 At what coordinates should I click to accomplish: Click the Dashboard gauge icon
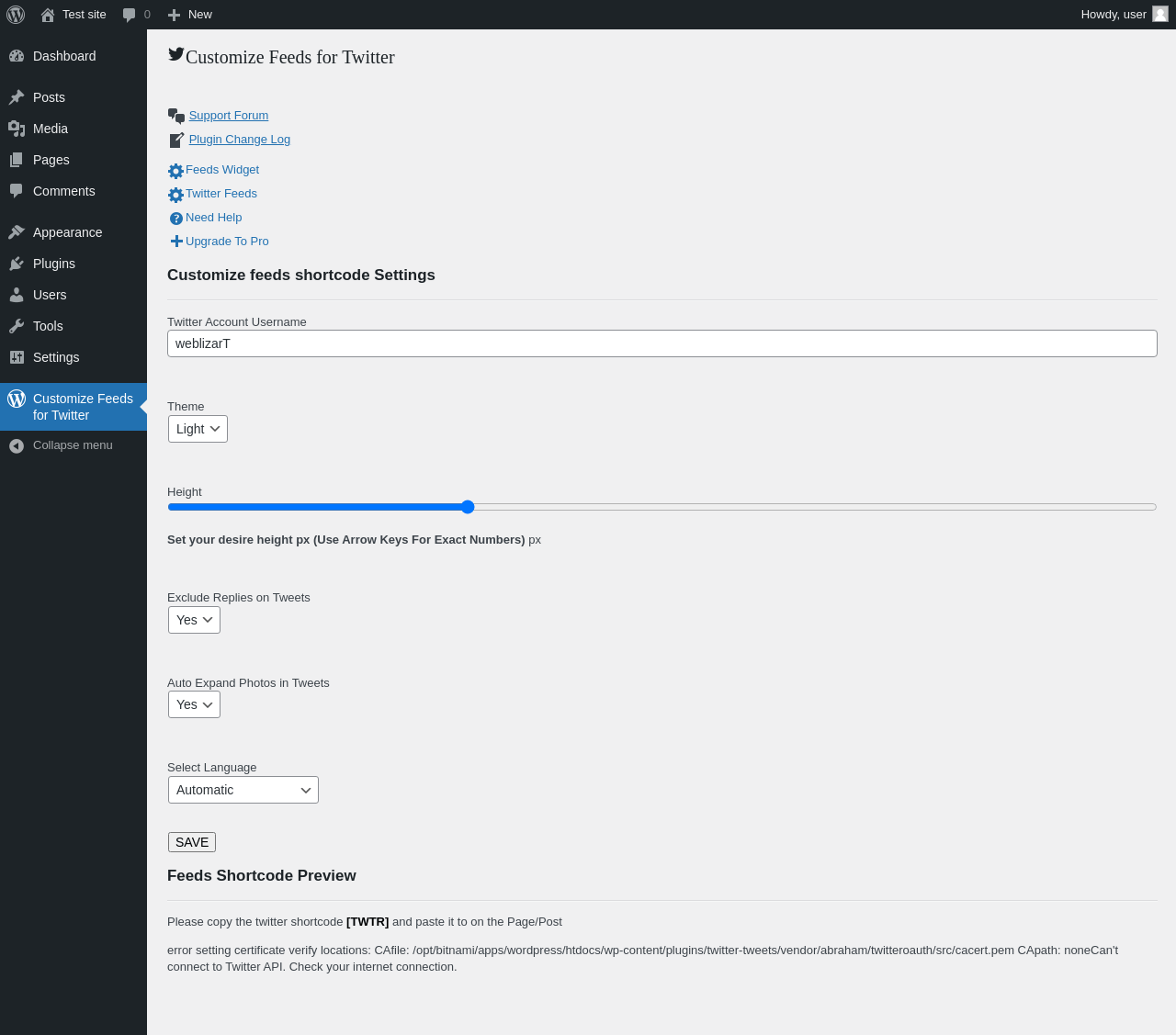(x=17, y=56)
